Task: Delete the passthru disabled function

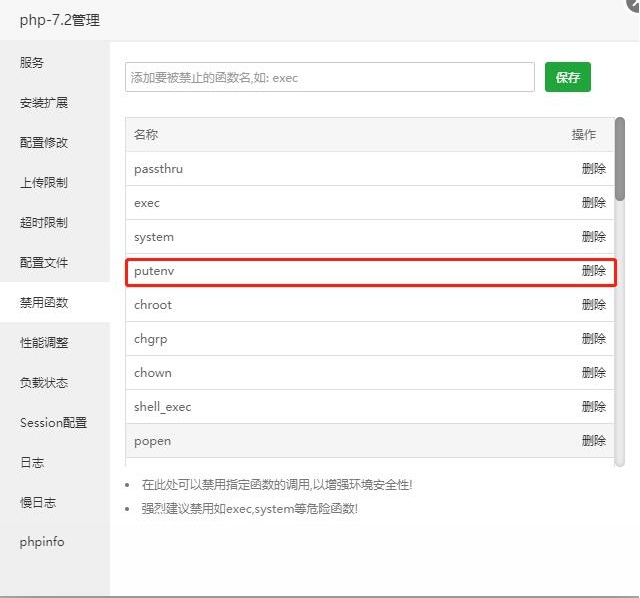Action: point(593,169)
